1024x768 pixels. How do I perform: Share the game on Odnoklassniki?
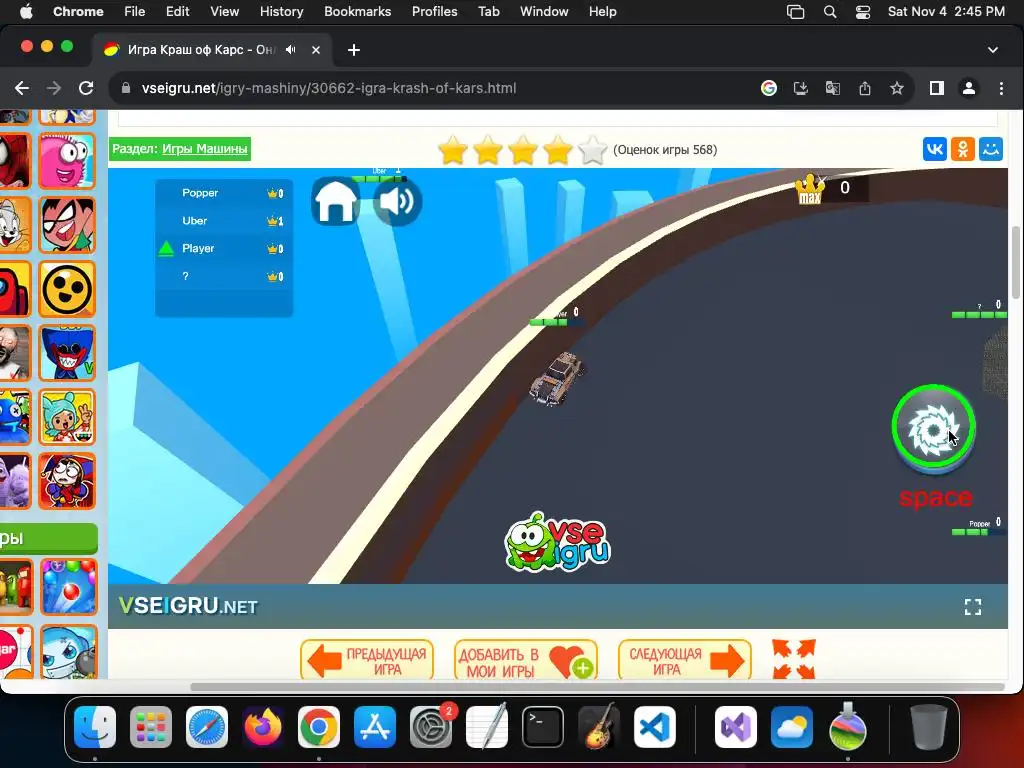(x=963, y=149)
